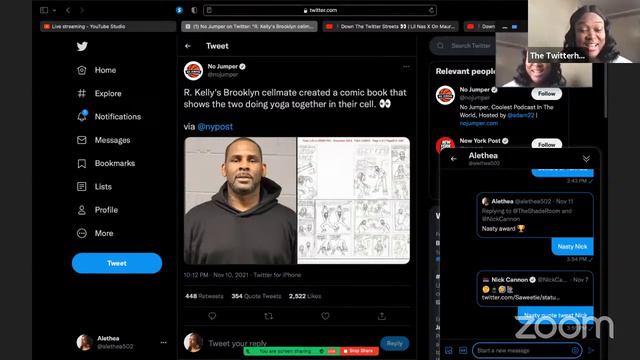Switch to Live streaming YouTube Studio tab
This screenshot has height=360, width=640.
point(108,27)
